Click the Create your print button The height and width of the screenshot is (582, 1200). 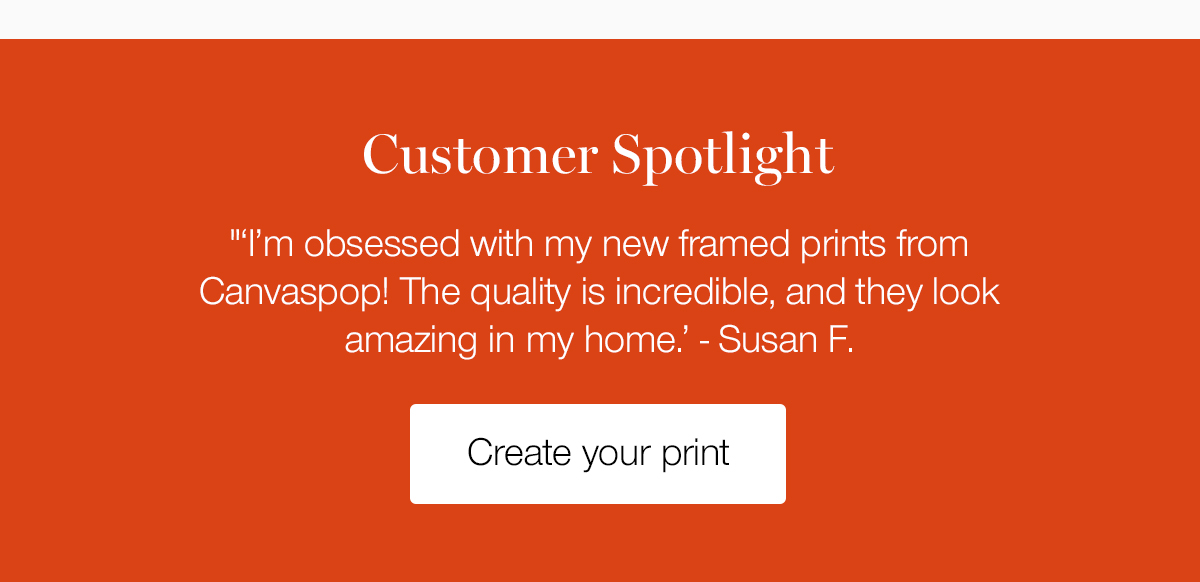pos(597,453)
